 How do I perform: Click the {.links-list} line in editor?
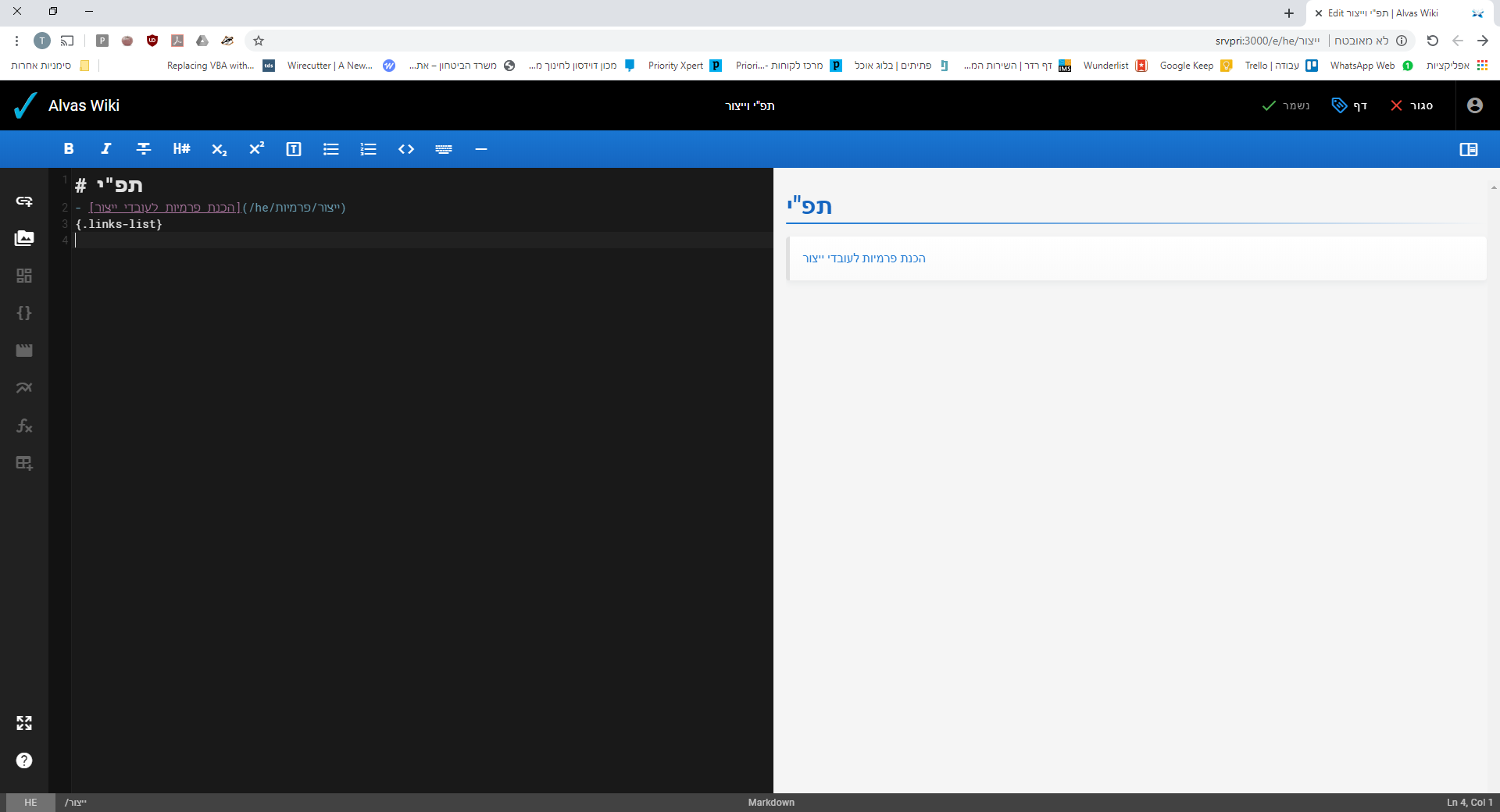click(x=119, y=224)
